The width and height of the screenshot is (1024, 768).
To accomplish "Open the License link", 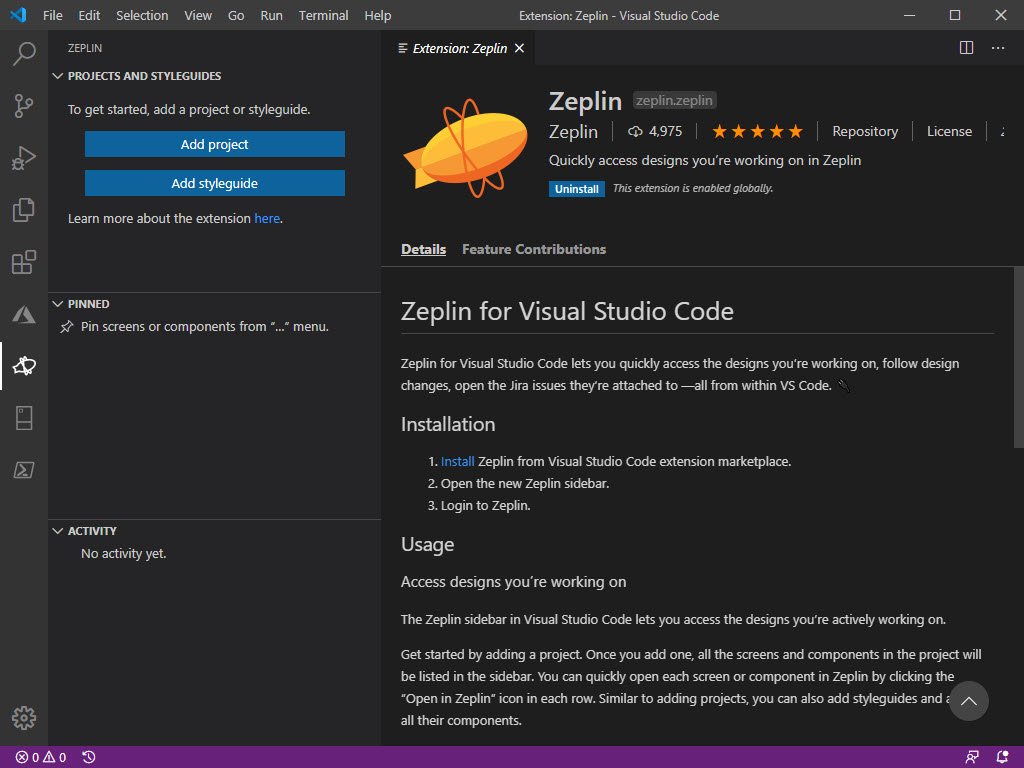I will pos(949,131).
